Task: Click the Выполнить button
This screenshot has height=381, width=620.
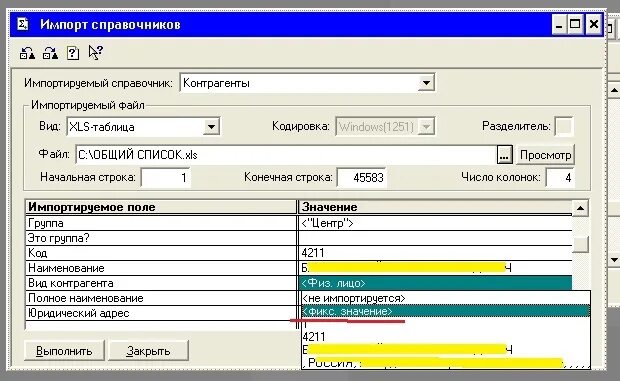Action: click(64, 351)
